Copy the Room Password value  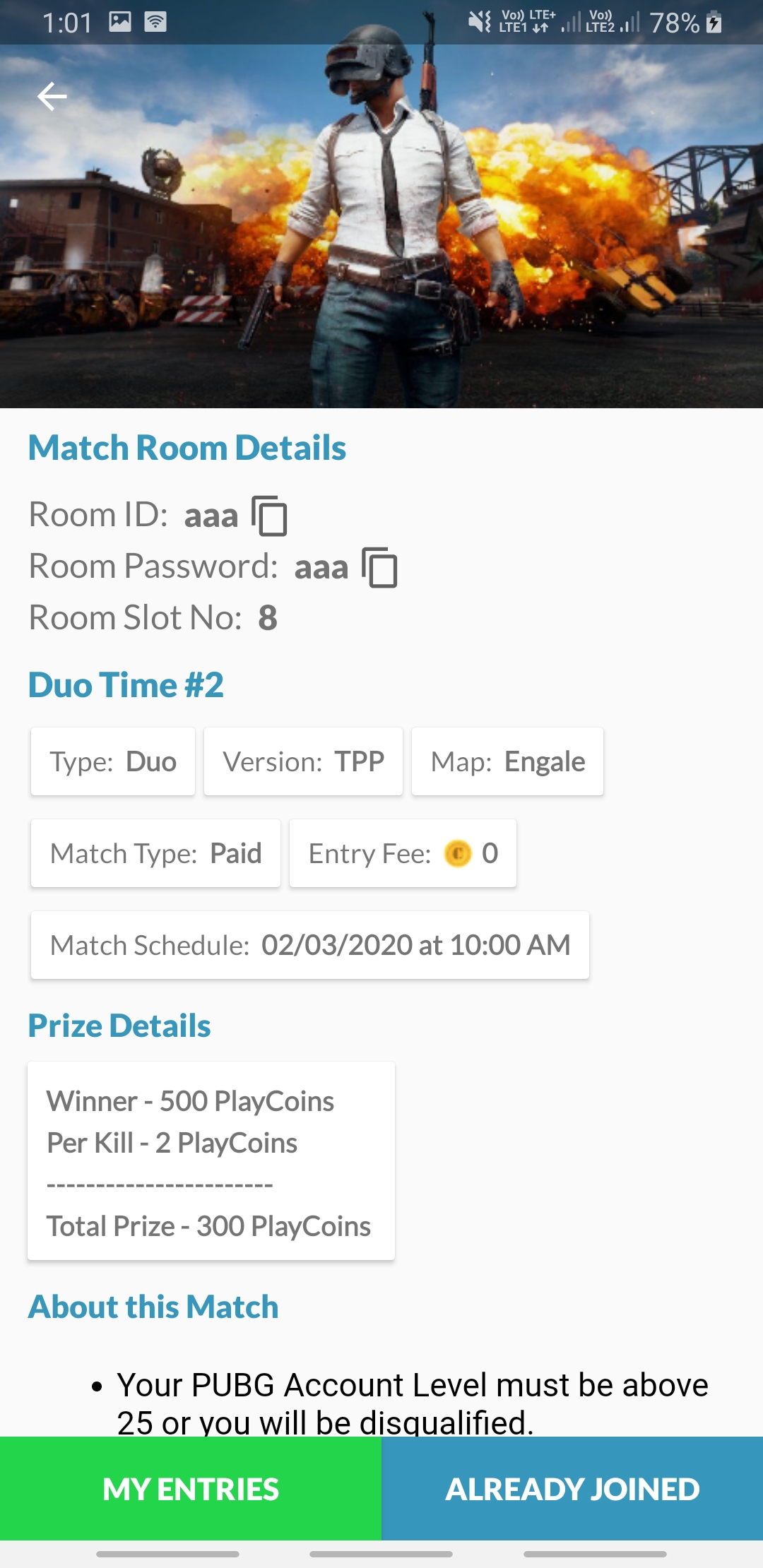coord(379,567)
